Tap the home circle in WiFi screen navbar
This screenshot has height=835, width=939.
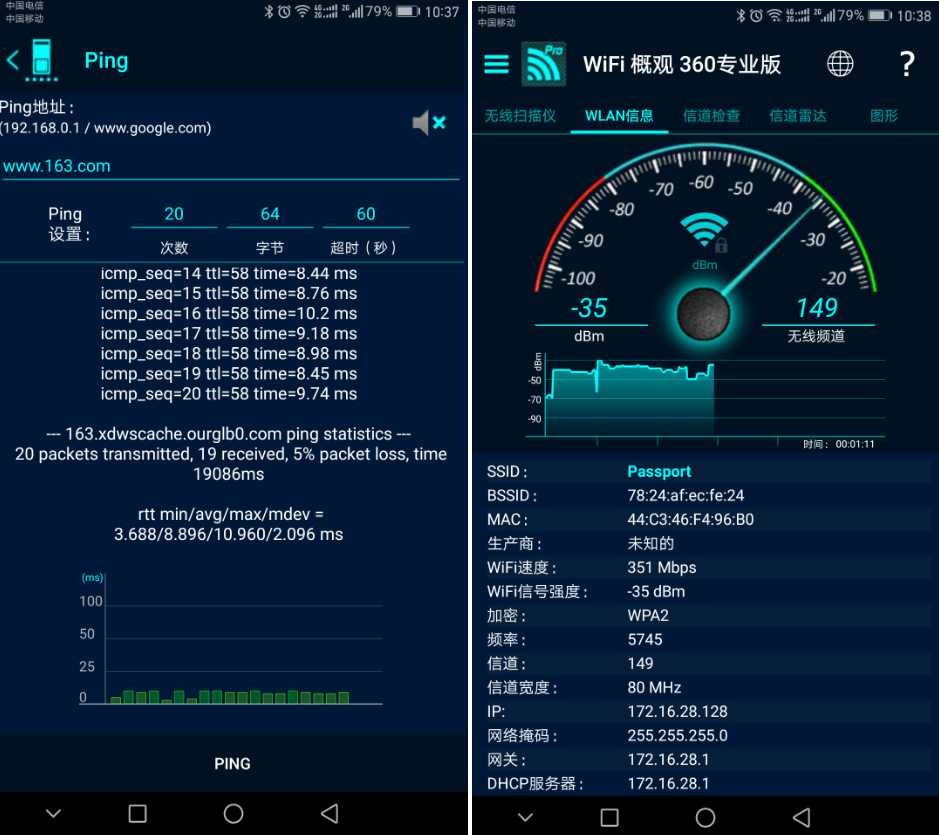point(705,818)
